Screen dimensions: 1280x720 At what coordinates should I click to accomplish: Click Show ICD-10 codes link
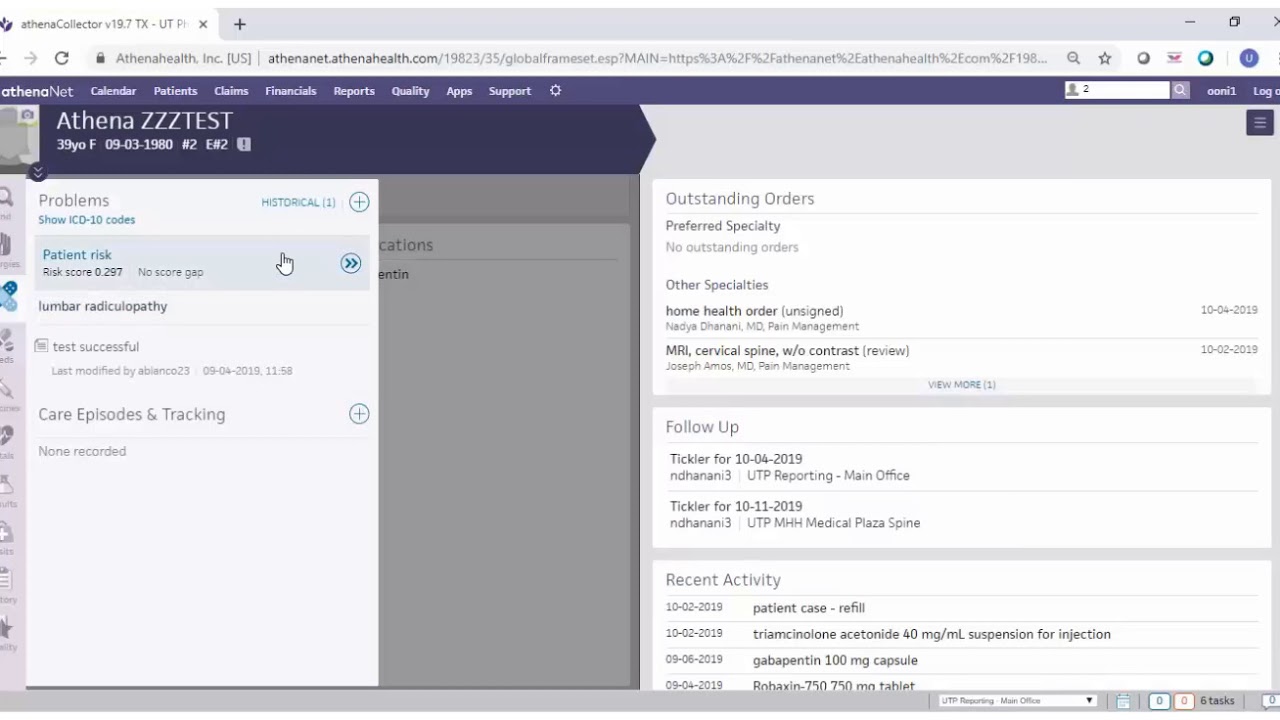(x=87, y=220)
